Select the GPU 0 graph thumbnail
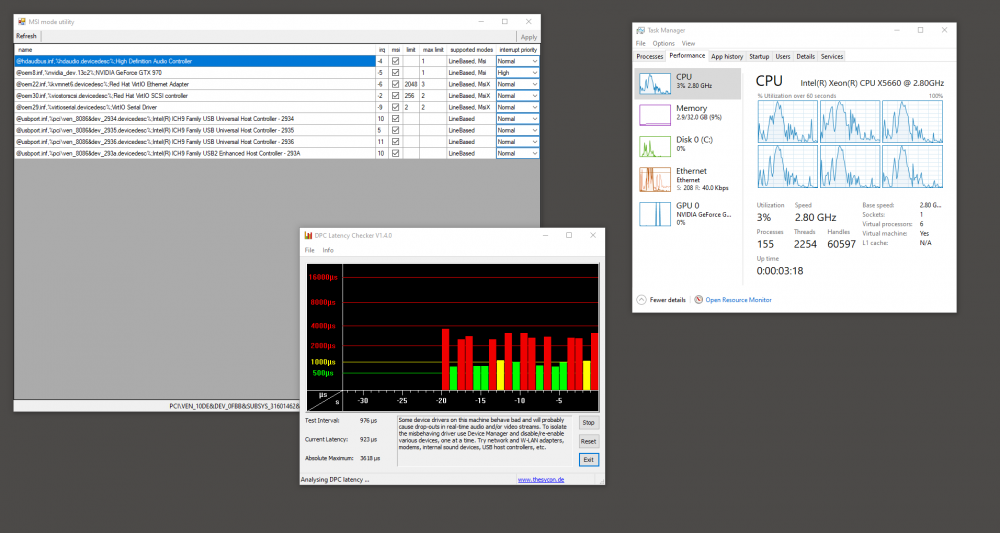Screen dimensions: 1000x533 pyautogui.click(x=654, y=214)
